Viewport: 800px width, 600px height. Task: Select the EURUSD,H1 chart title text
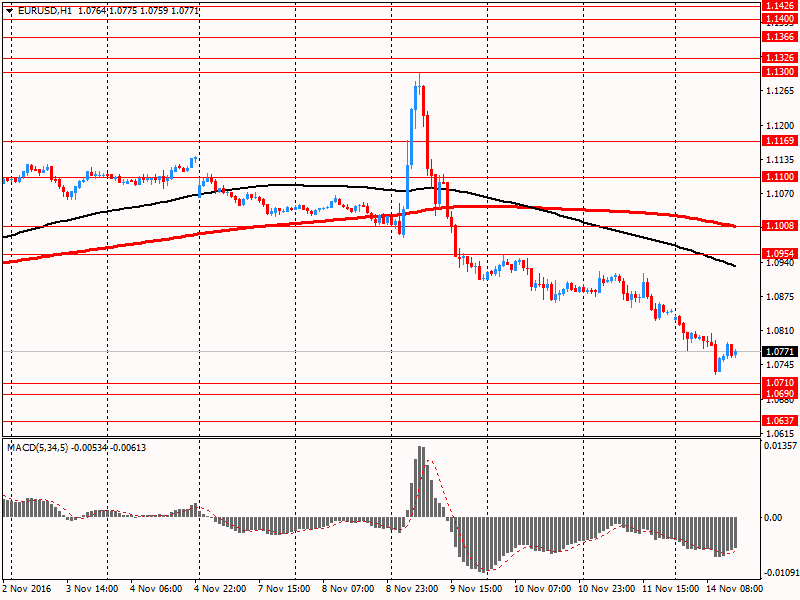coord(44,10)
